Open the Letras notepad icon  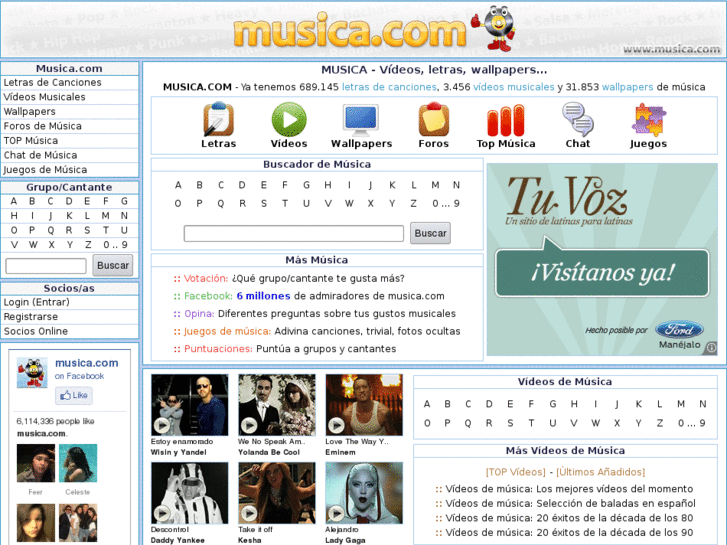218,119
